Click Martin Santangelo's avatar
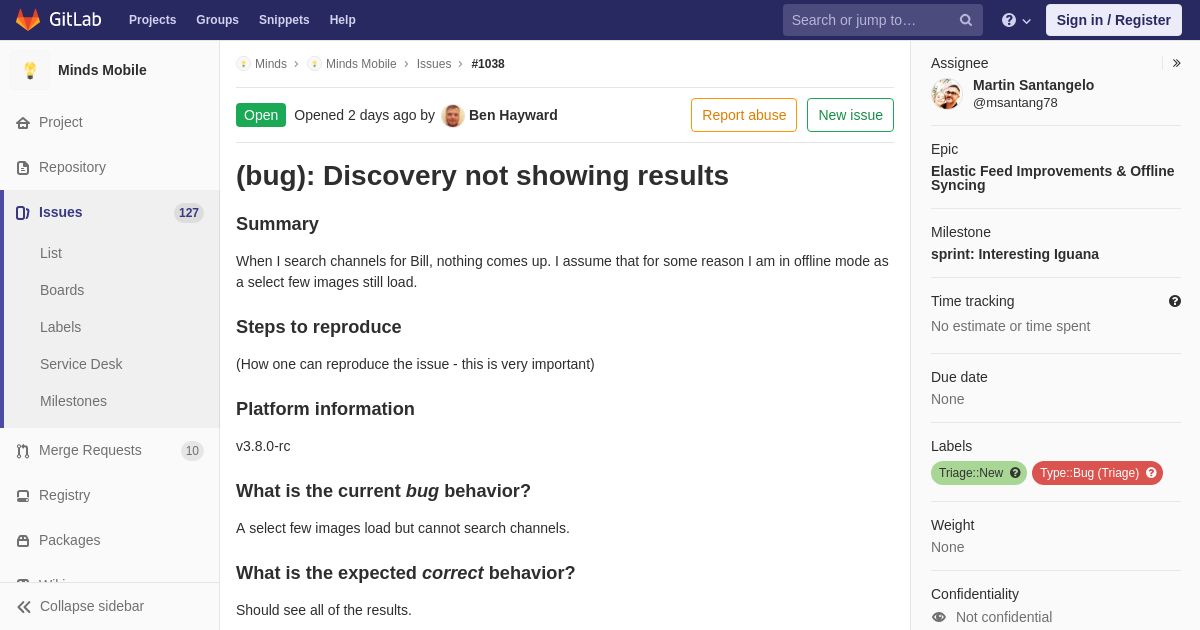The height and width of the screenshot is (630, 1200). 946,94
